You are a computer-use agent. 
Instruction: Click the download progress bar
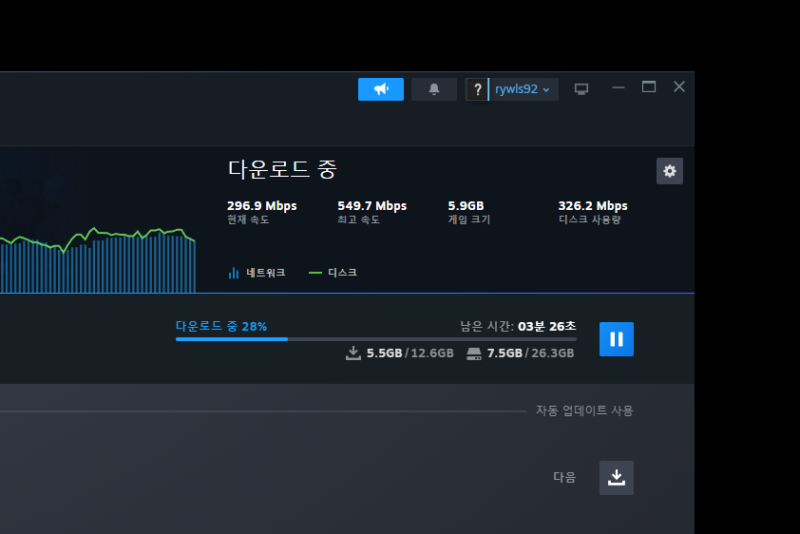376,339
